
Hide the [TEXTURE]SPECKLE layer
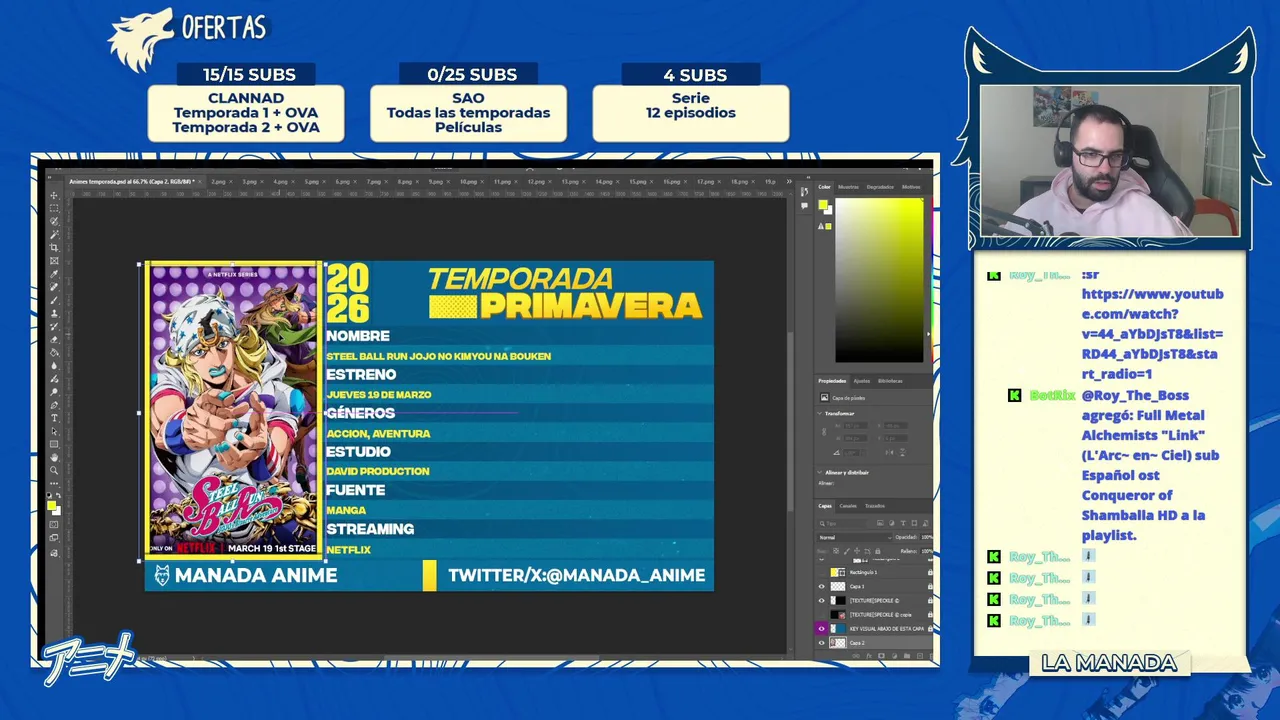pyautogui.click(x=822, y=601)
